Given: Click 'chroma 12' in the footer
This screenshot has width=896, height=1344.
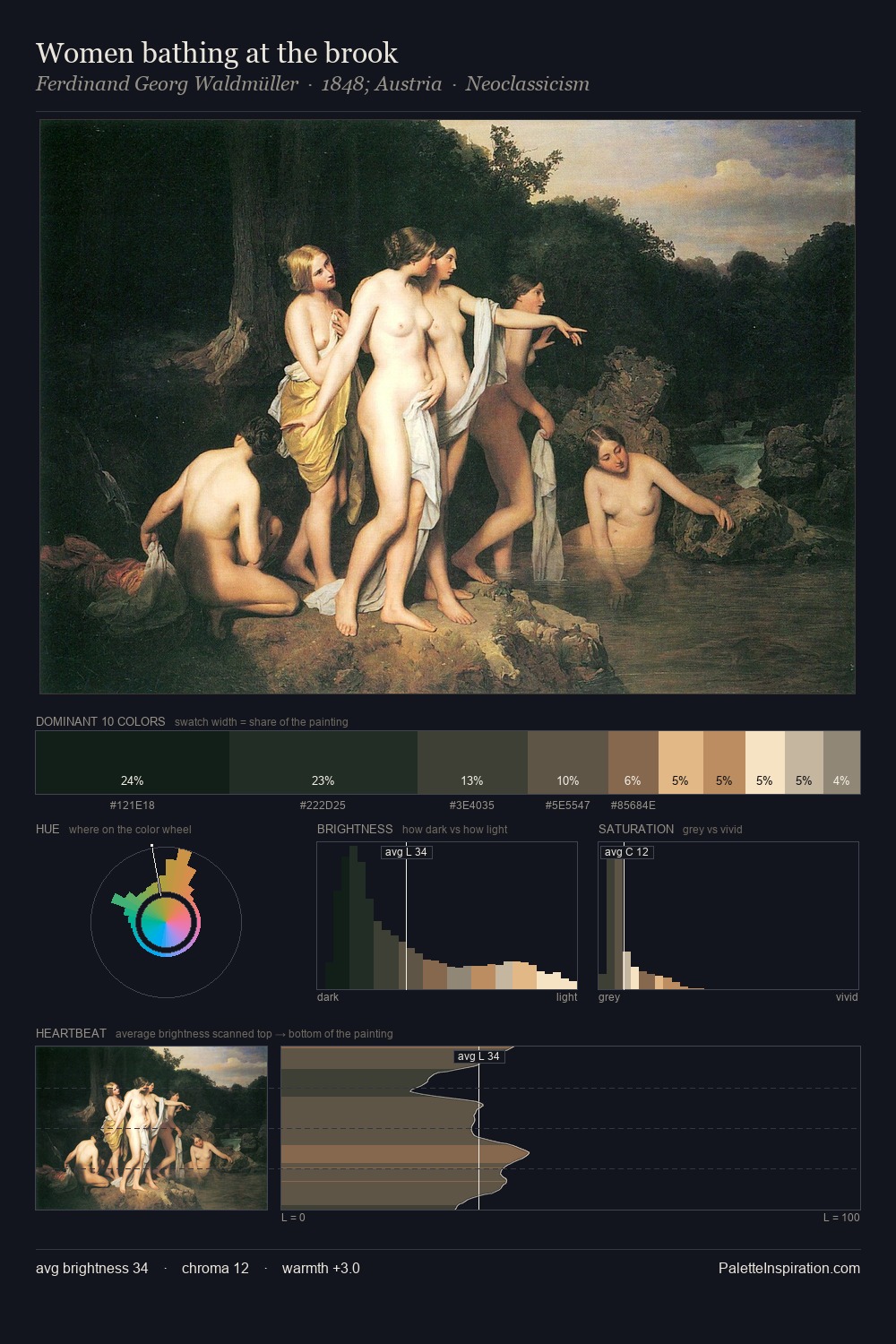Looking at the screenshot, I should click(215, 1268).
